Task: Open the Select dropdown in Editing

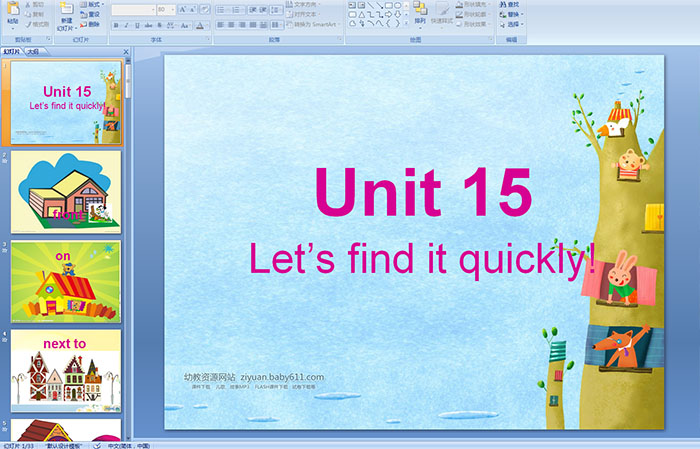Action: click(x=511, y=24)
